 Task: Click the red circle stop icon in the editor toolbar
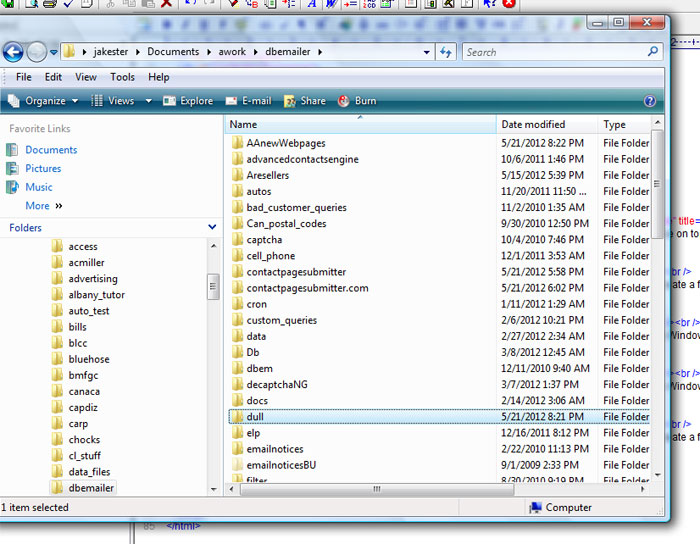pos(509,3)
